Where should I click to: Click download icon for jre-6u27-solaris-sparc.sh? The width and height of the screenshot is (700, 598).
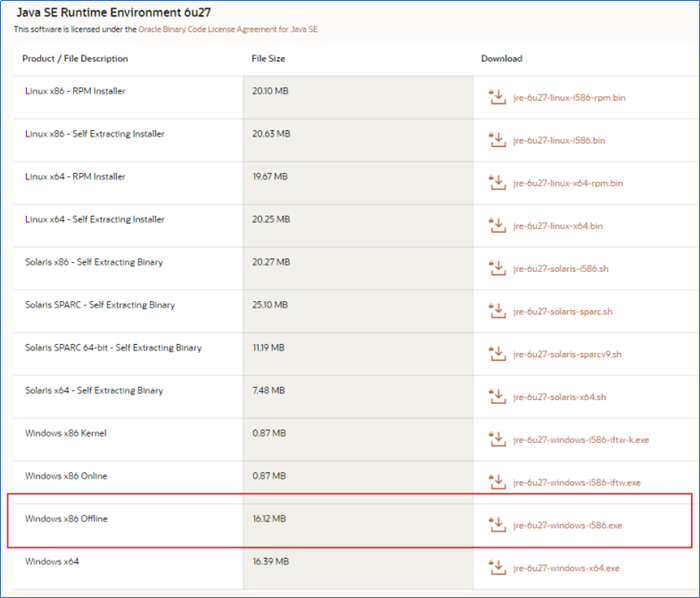497,311
